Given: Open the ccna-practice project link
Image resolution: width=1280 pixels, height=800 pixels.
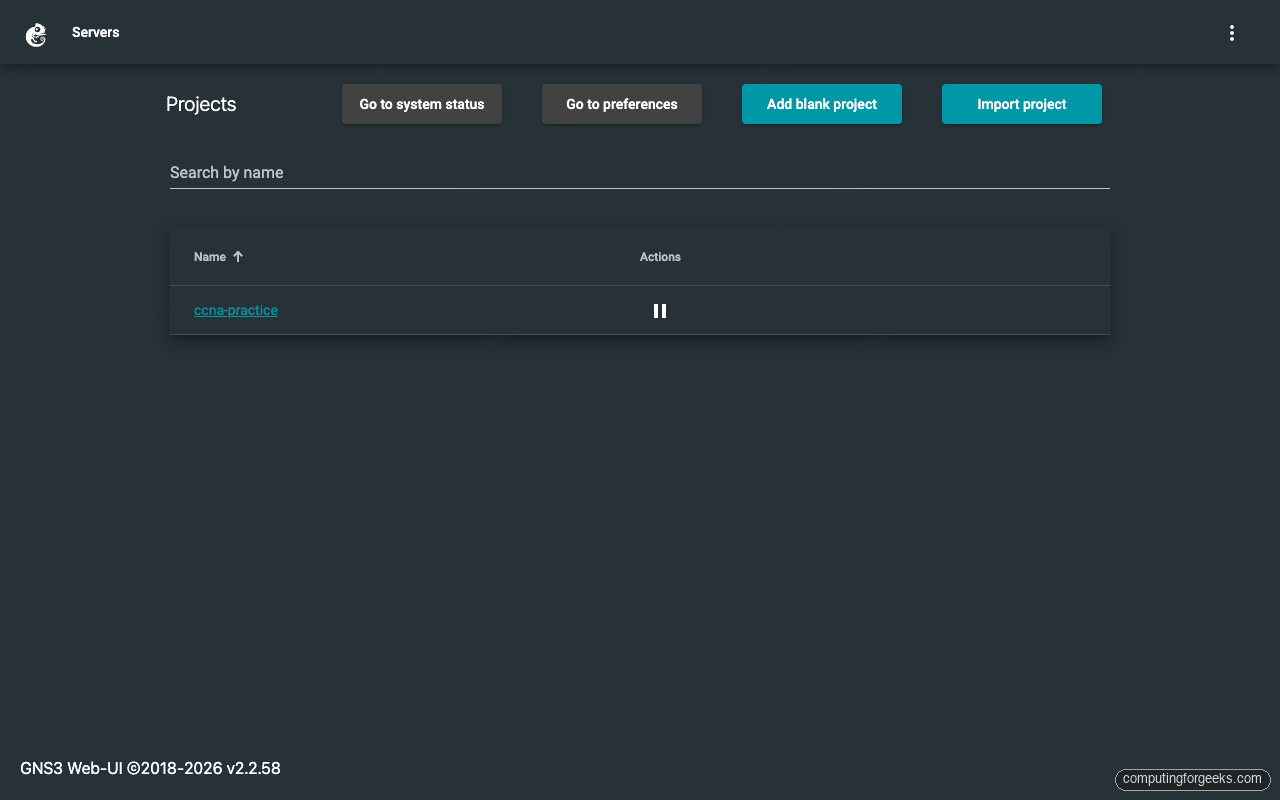Looking at the screenshot, I should 236,310.
